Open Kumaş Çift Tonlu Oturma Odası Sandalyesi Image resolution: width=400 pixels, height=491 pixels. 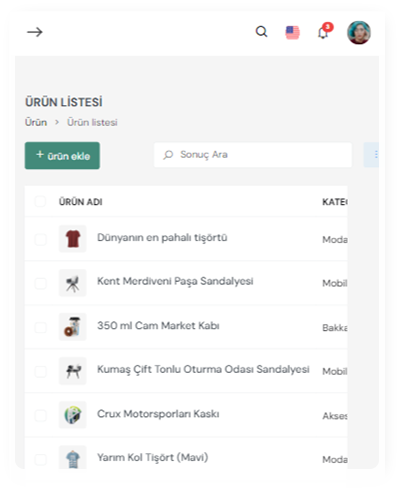point(203,369)
